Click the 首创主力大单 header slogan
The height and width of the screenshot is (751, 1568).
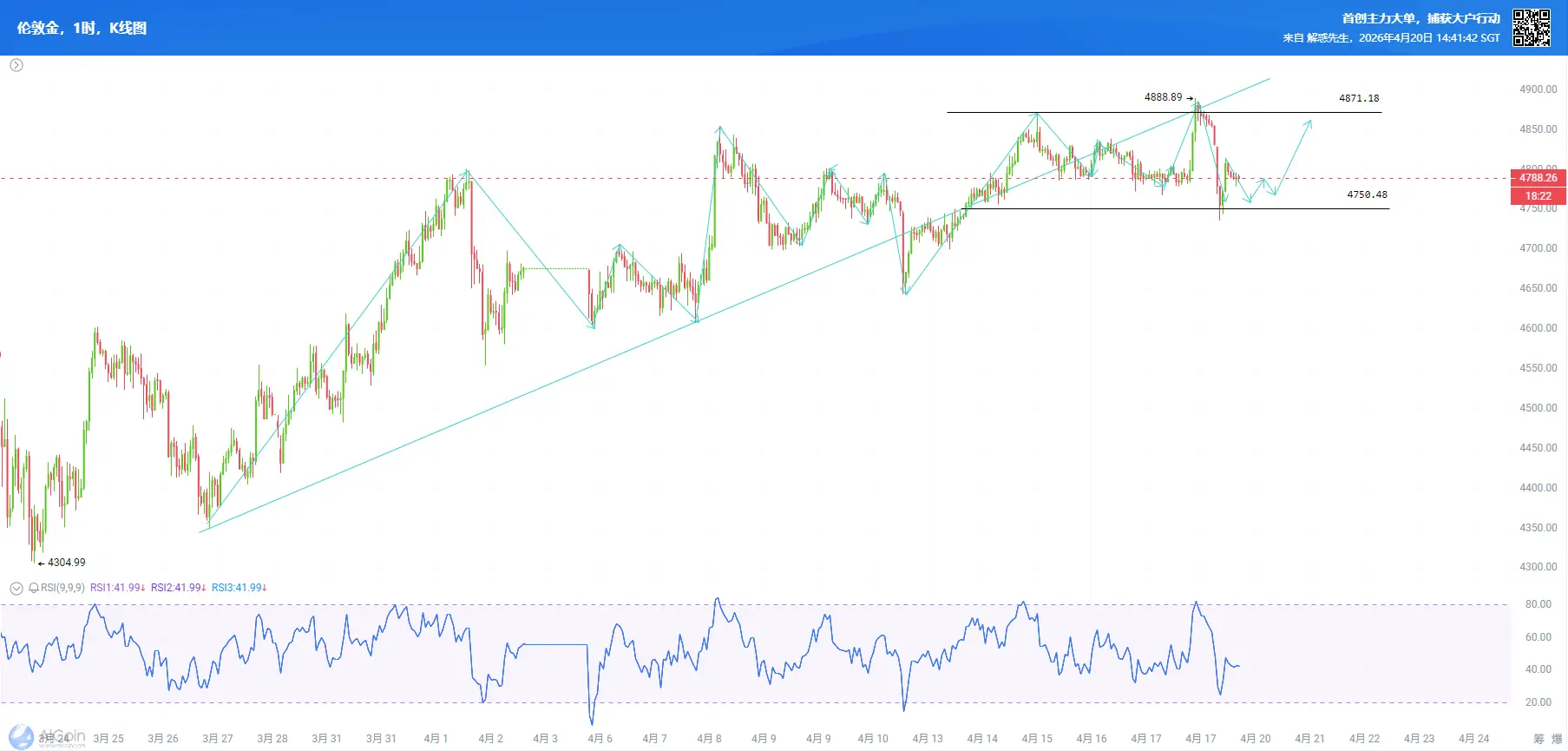(1420, 18)
